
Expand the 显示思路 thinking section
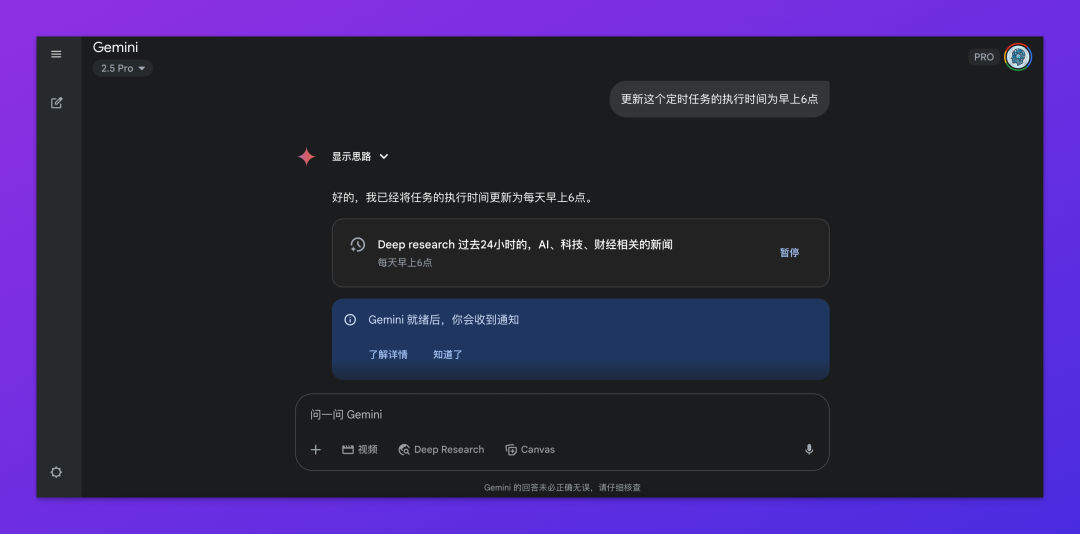(x=360, y=156)
